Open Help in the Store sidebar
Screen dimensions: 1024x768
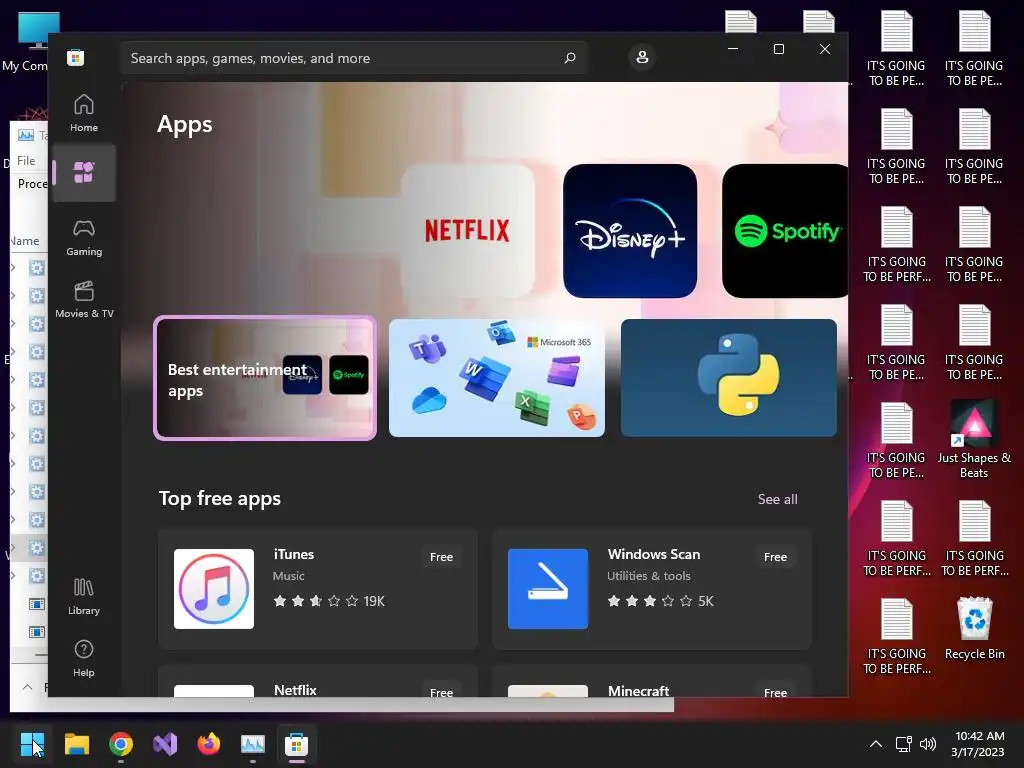pyautogui.click(x=84, y=658)
